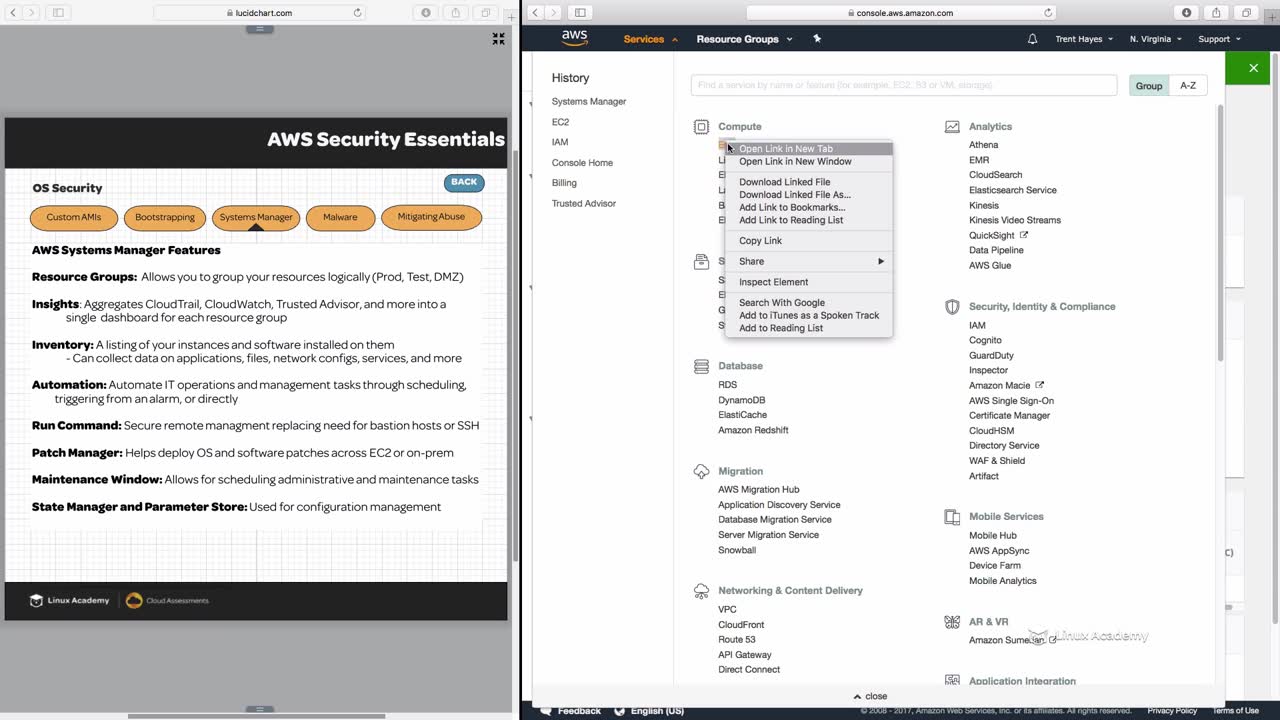Click the Networking & Content Delivery icon
This screenshot has height=720, width=1280.
pyautogui.click(x=701, y=591)
